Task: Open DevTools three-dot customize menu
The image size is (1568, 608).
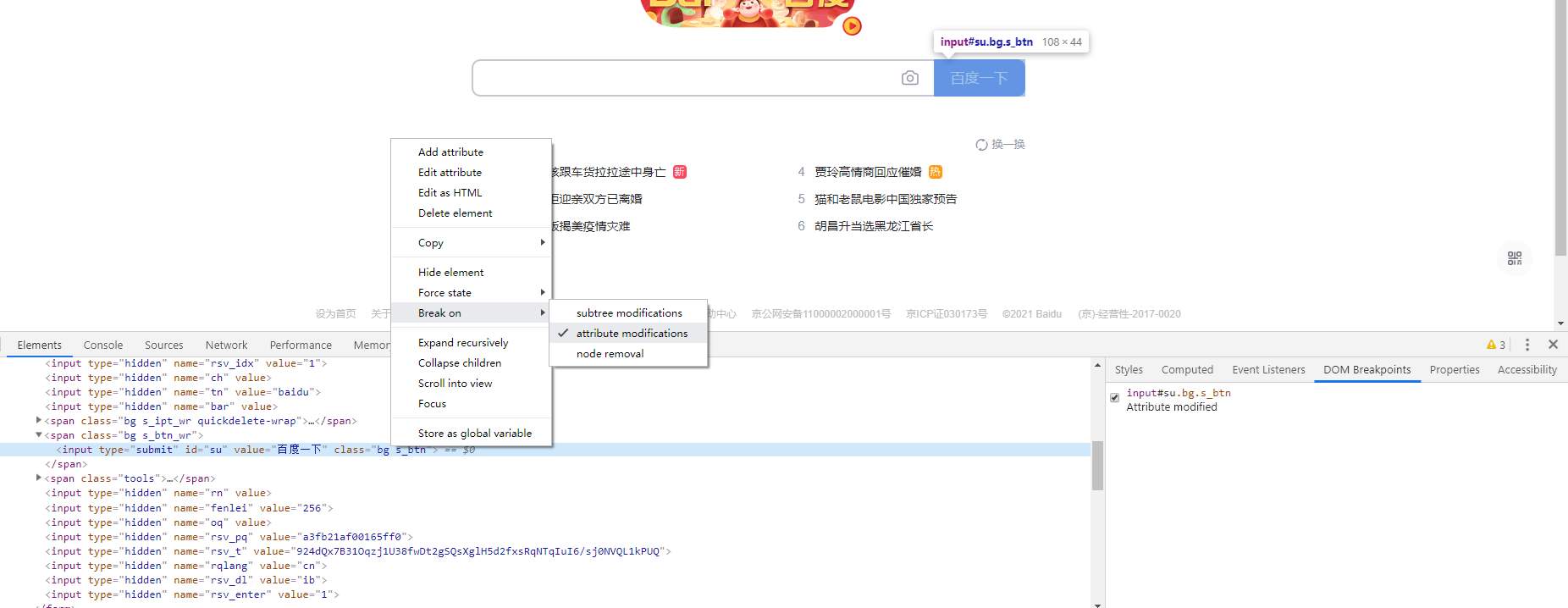Action: [x=1527, y=345]
